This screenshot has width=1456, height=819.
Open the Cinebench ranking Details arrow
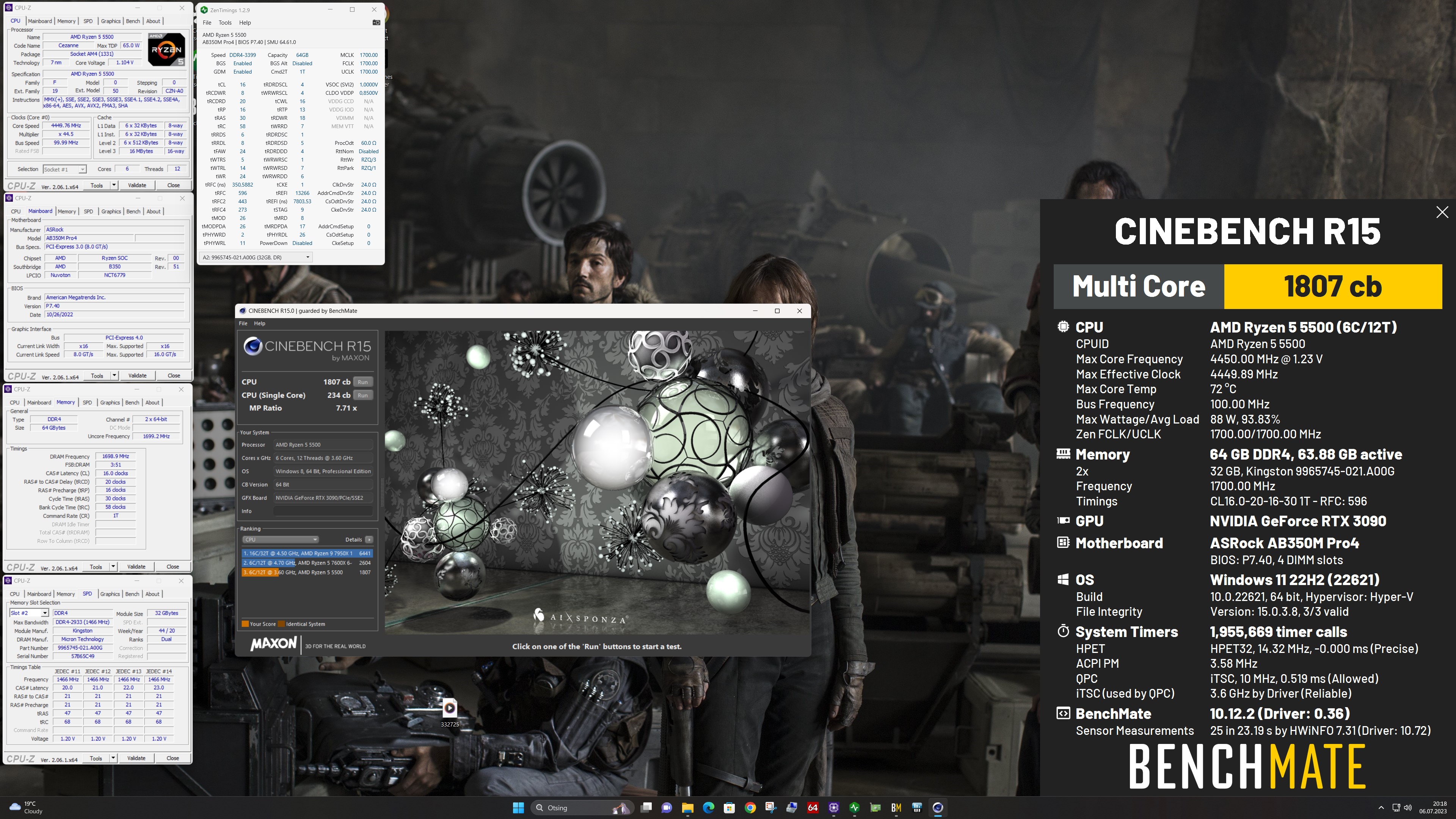coord(369,539)
